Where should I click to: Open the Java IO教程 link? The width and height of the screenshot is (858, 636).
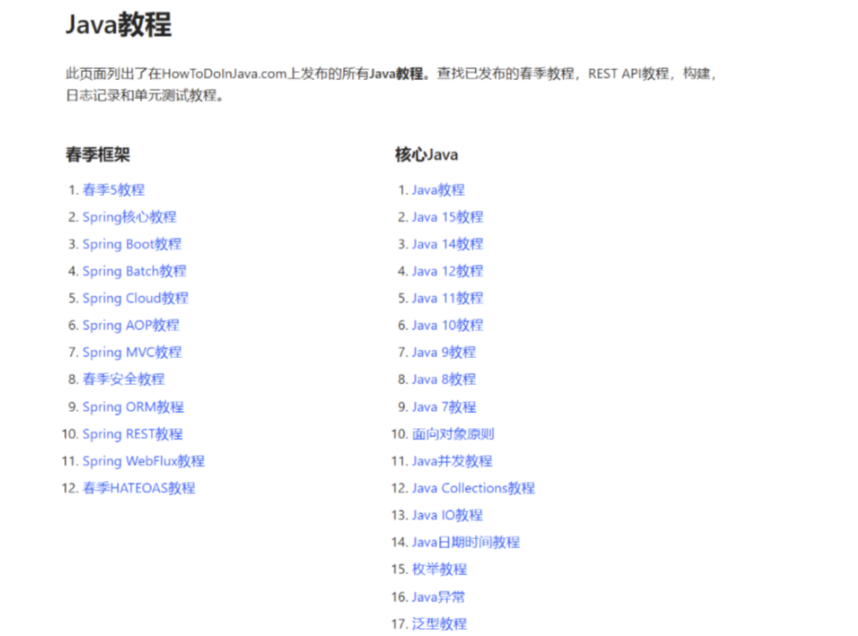coord(447,515)
